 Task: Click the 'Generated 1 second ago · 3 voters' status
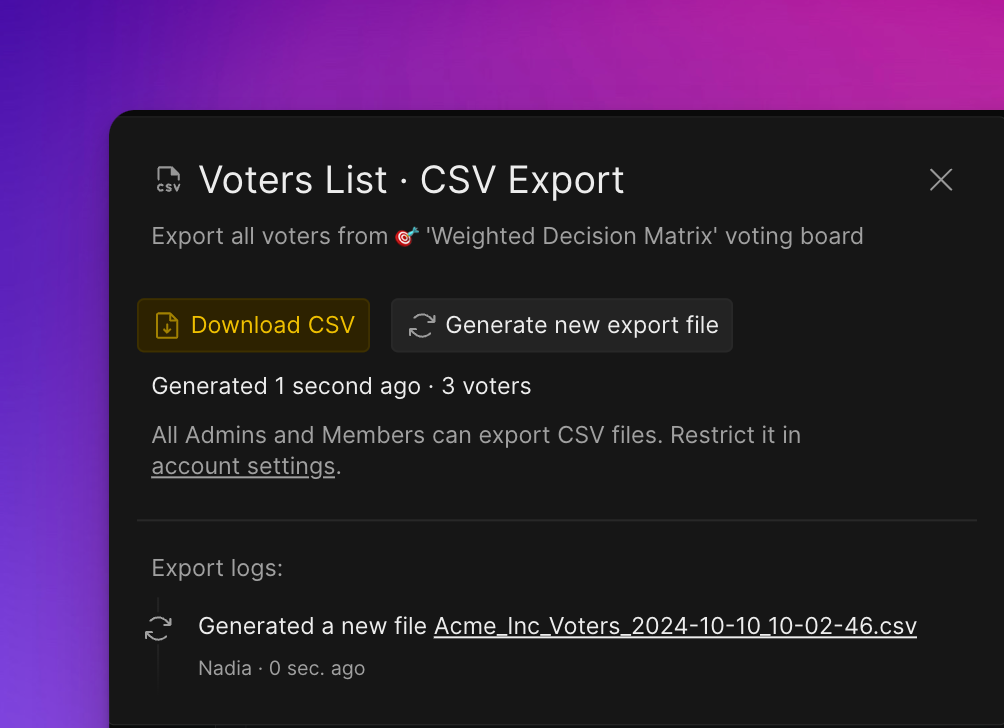point(341,386)
